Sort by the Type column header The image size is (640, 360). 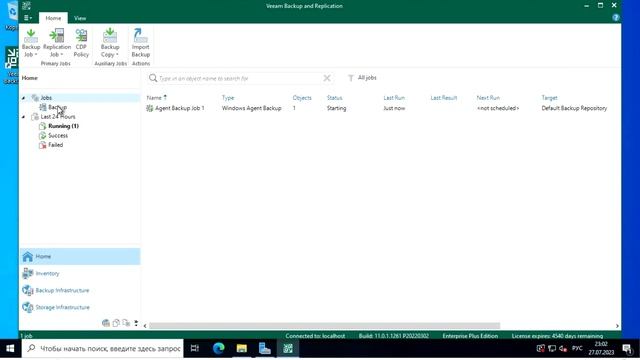228,98
